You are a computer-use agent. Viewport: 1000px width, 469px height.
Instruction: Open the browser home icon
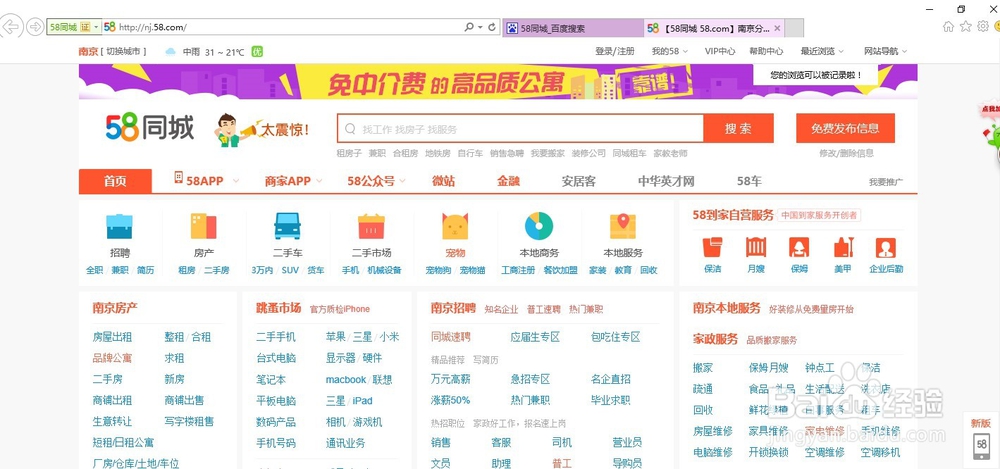948,27
